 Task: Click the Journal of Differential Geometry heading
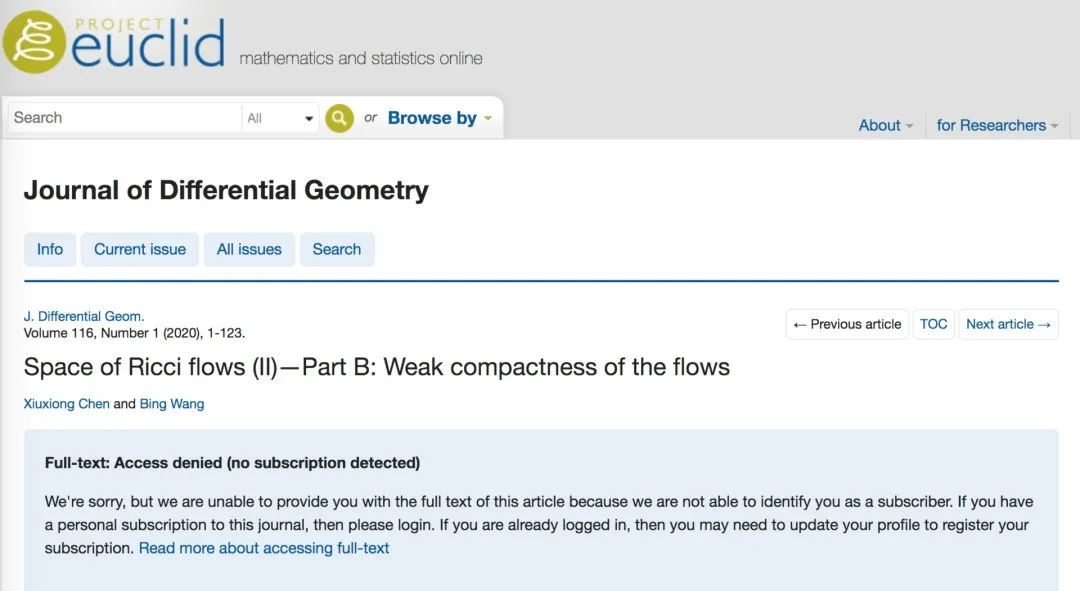pyautogui.click(x=226, y=190)
